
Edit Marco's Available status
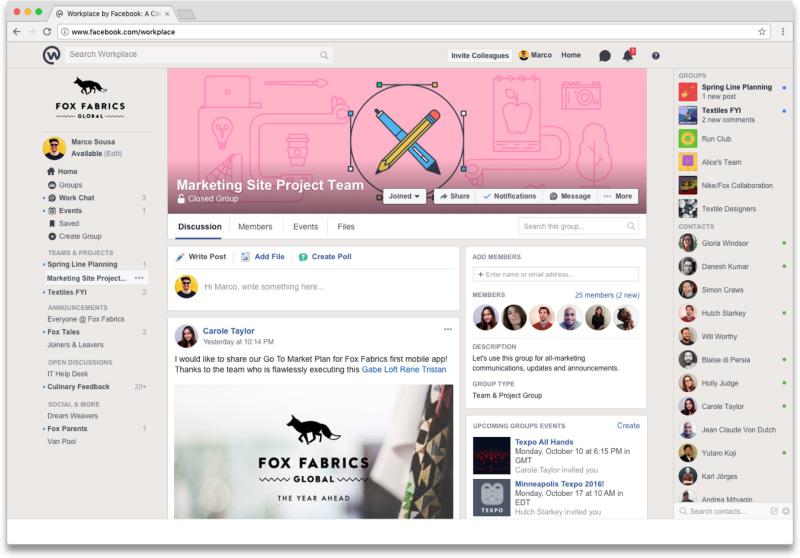(113, 154)
